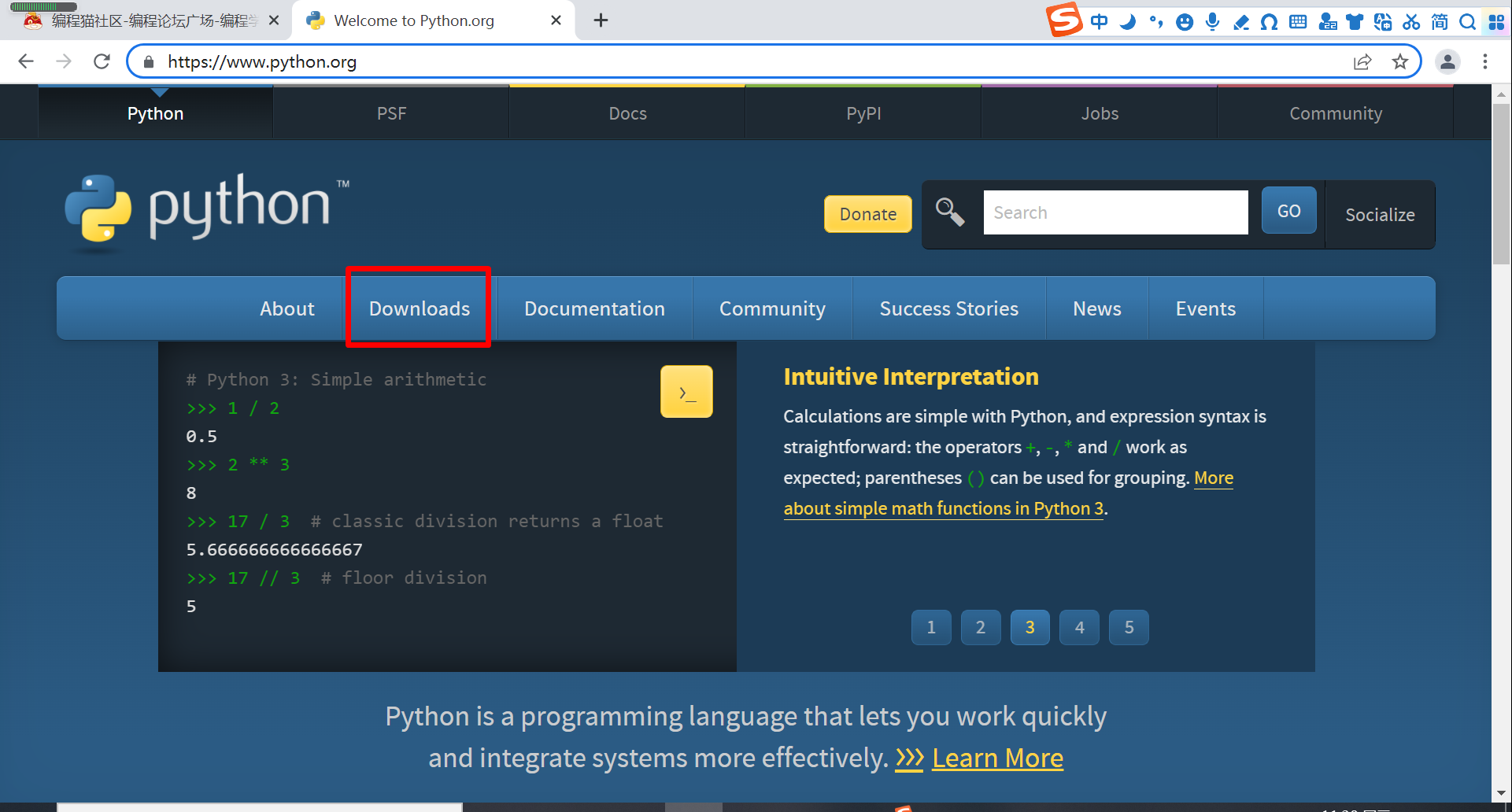Launch the interactive shell button
The image size is (1512, 812).
tap(686, 391)
